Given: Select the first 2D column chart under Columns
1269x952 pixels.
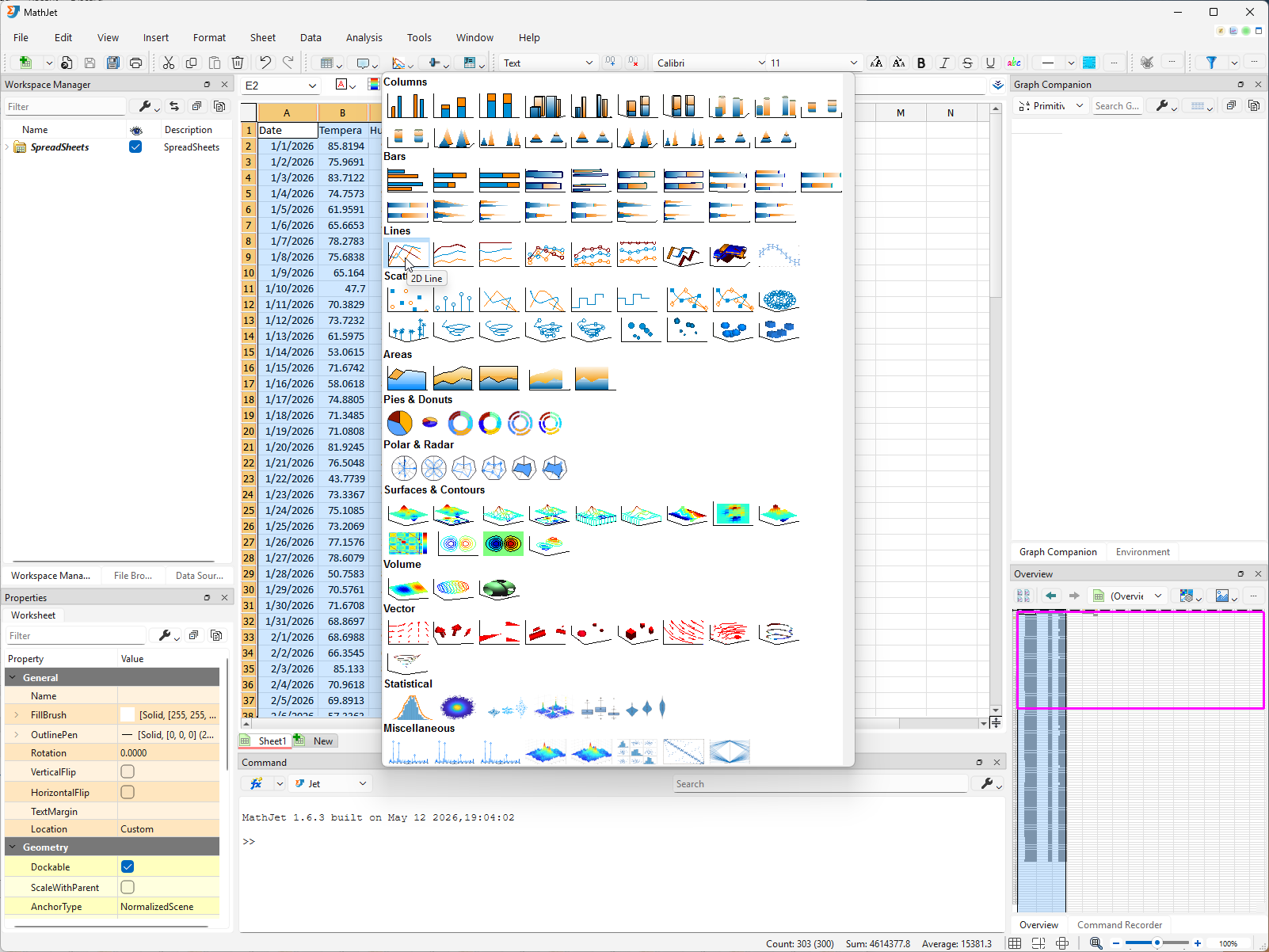Looking at the screenshot, I should pos(406,105).
